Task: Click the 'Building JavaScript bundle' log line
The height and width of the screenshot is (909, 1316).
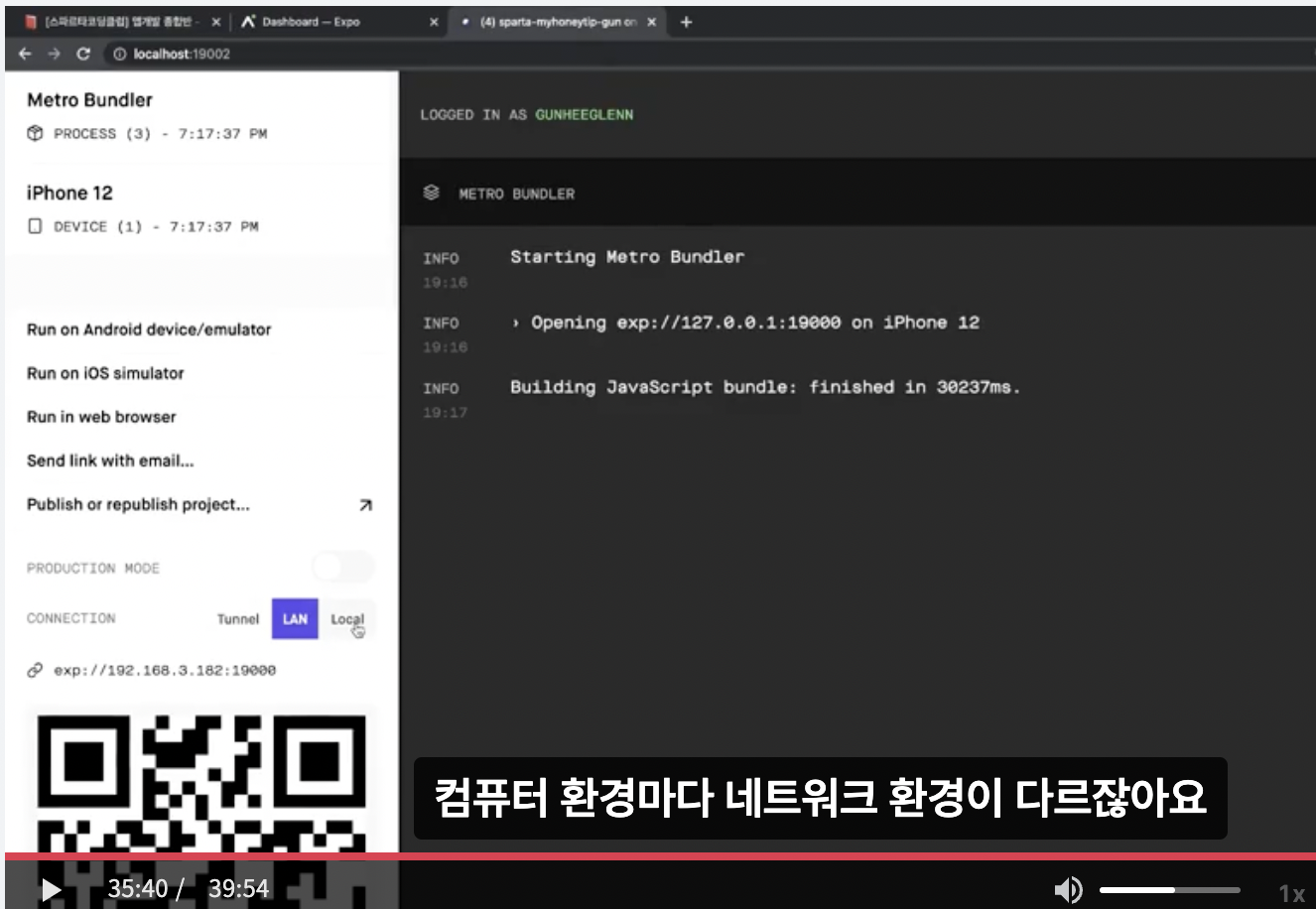Action: pyautogui.click(x=765, y=387)
